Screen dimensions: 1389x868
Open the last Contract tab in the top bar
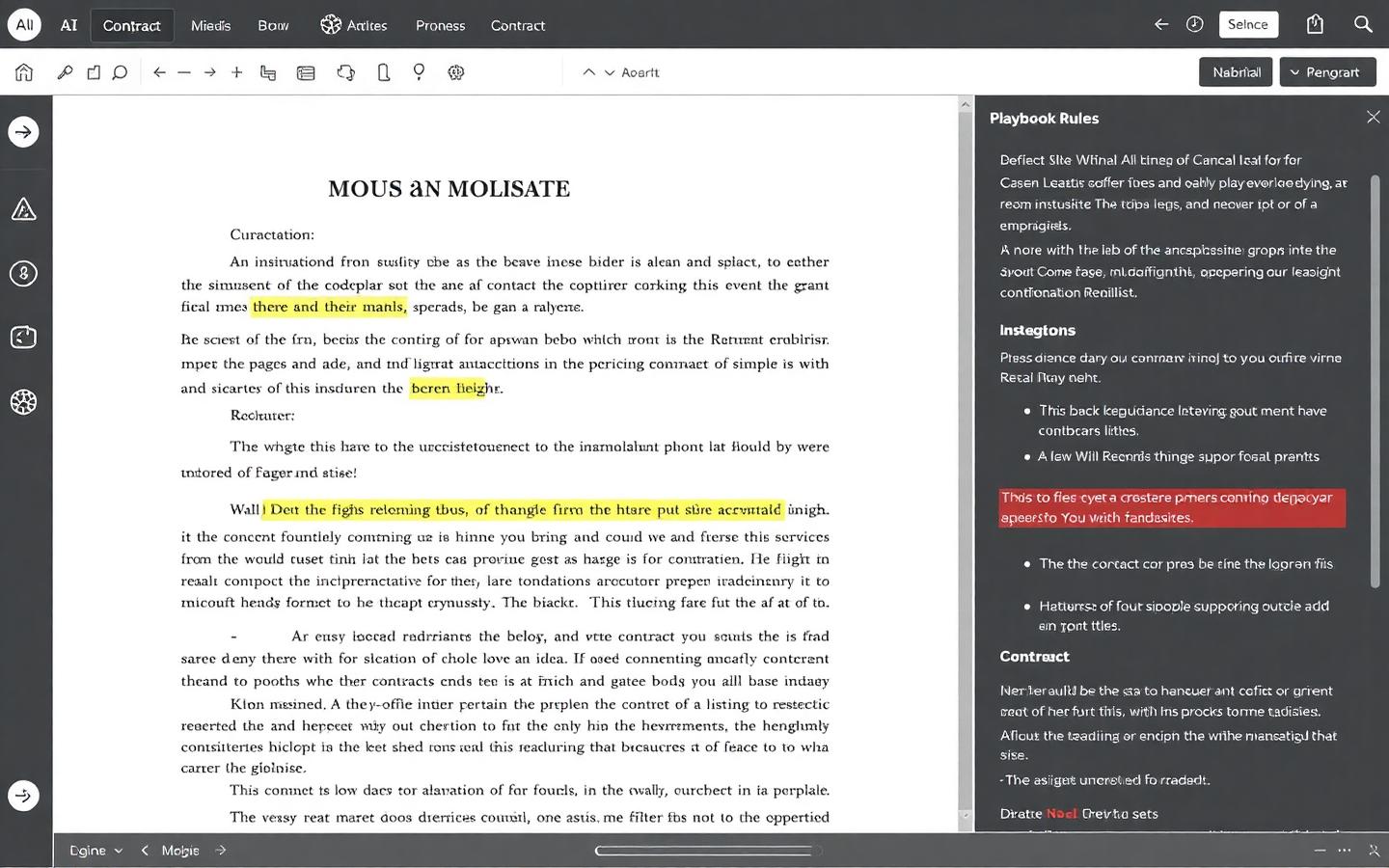pos(518,25)
